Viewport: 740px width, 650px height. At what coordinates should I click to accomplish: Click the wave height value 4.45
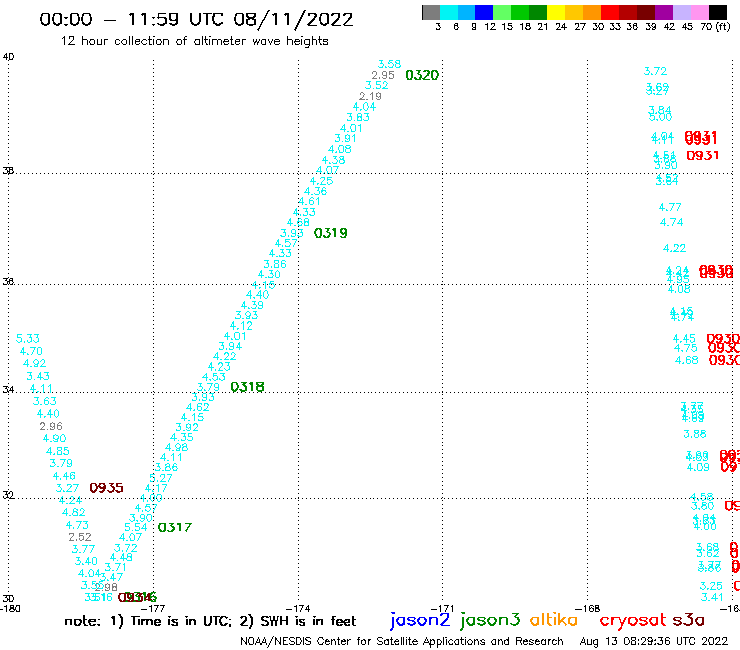click(684, 338)
